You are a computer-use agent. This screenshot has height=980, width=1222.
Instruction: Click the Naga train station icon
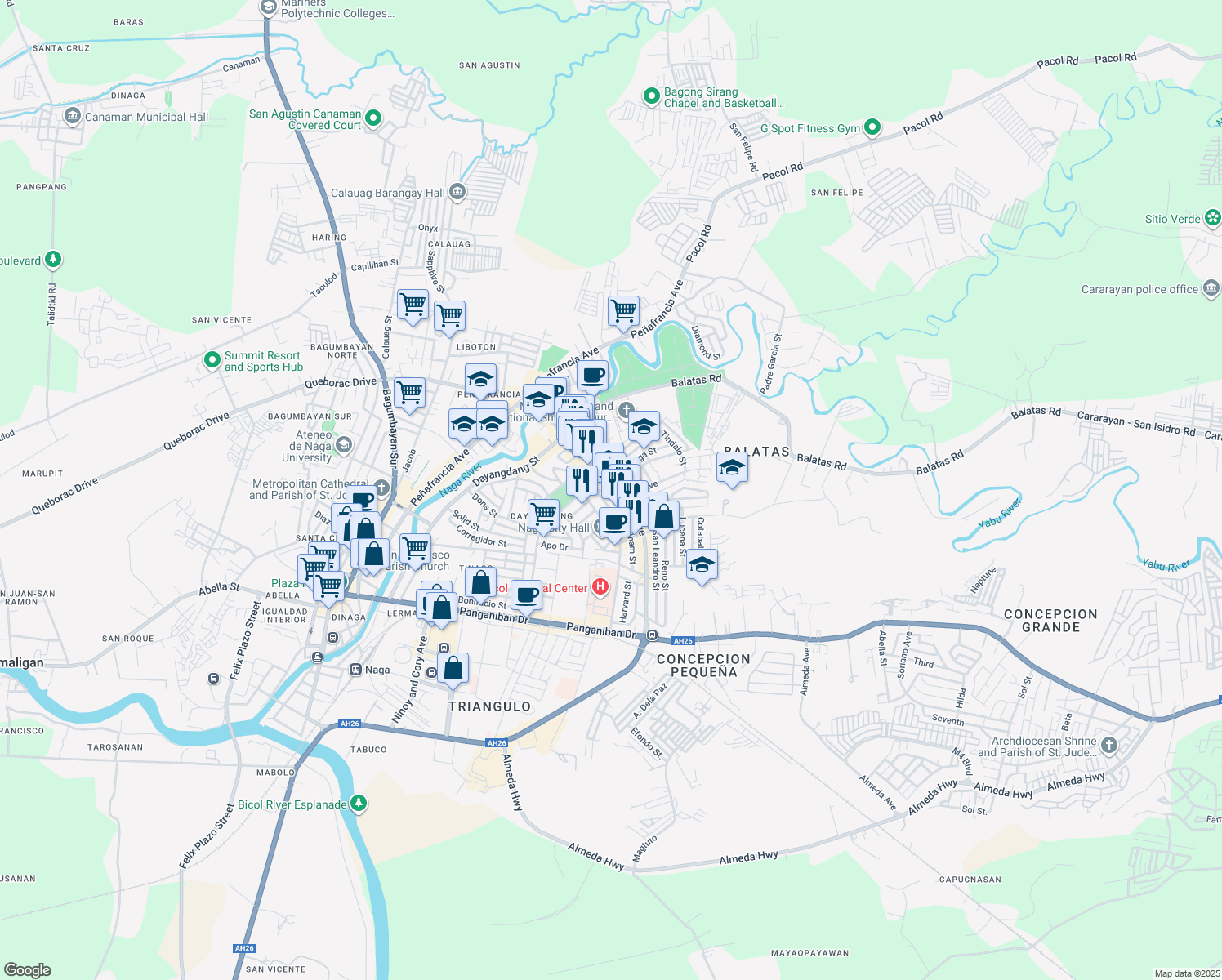click(x=355, y=669)
